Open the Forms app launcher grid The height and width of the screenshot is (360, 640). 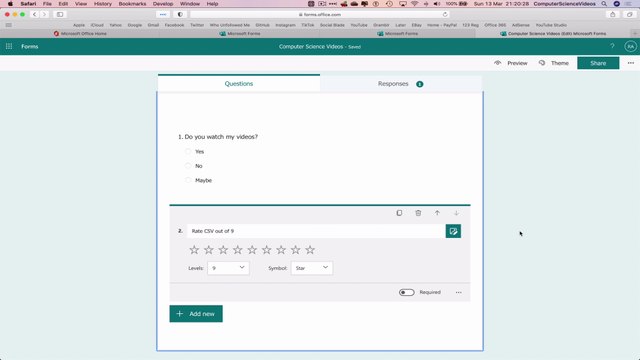tap(9, 47)
